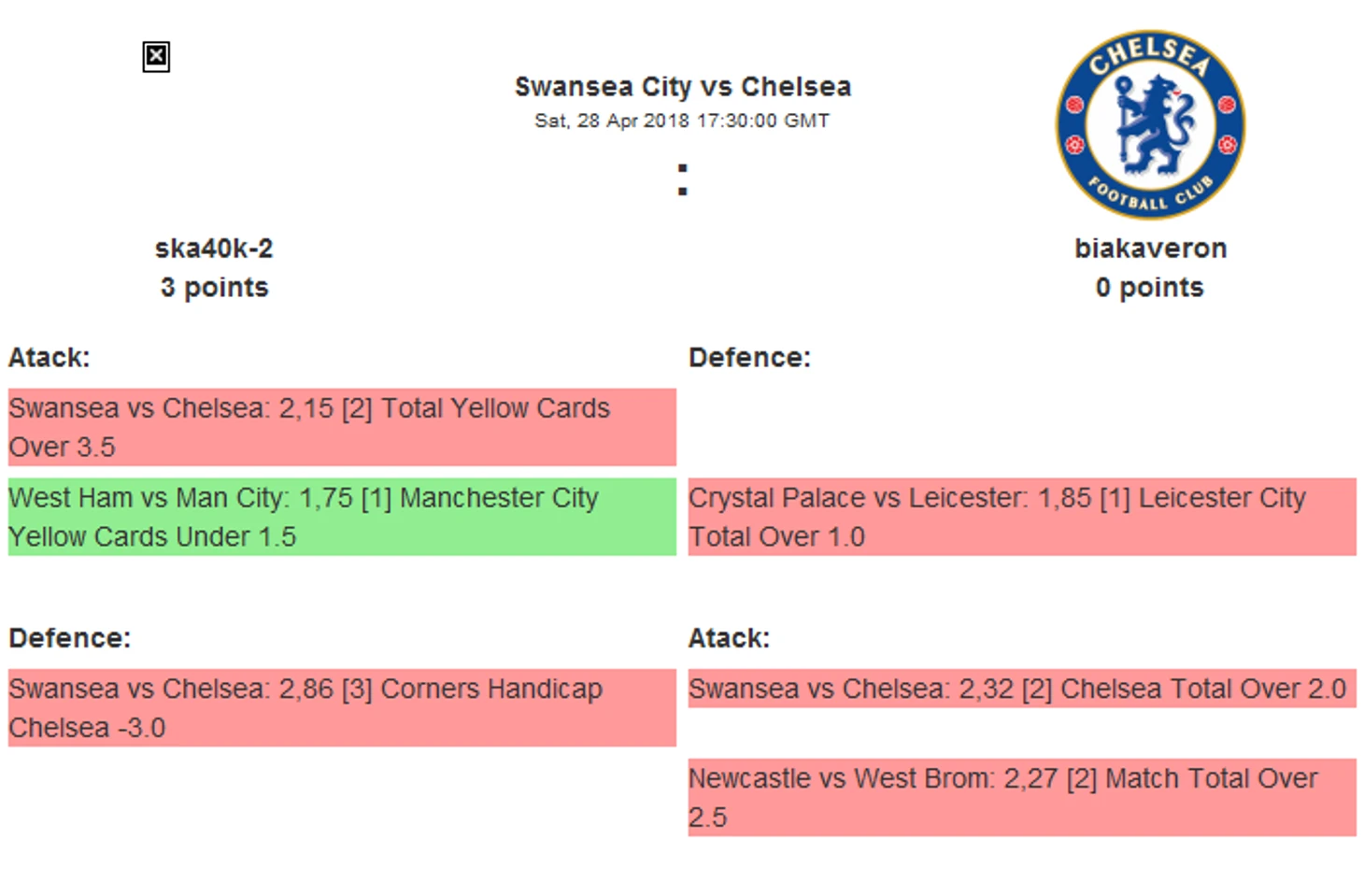This screenshot has height=896, width=1364.
Task: Click the "0 points" score label
Action: [1150, 288]
